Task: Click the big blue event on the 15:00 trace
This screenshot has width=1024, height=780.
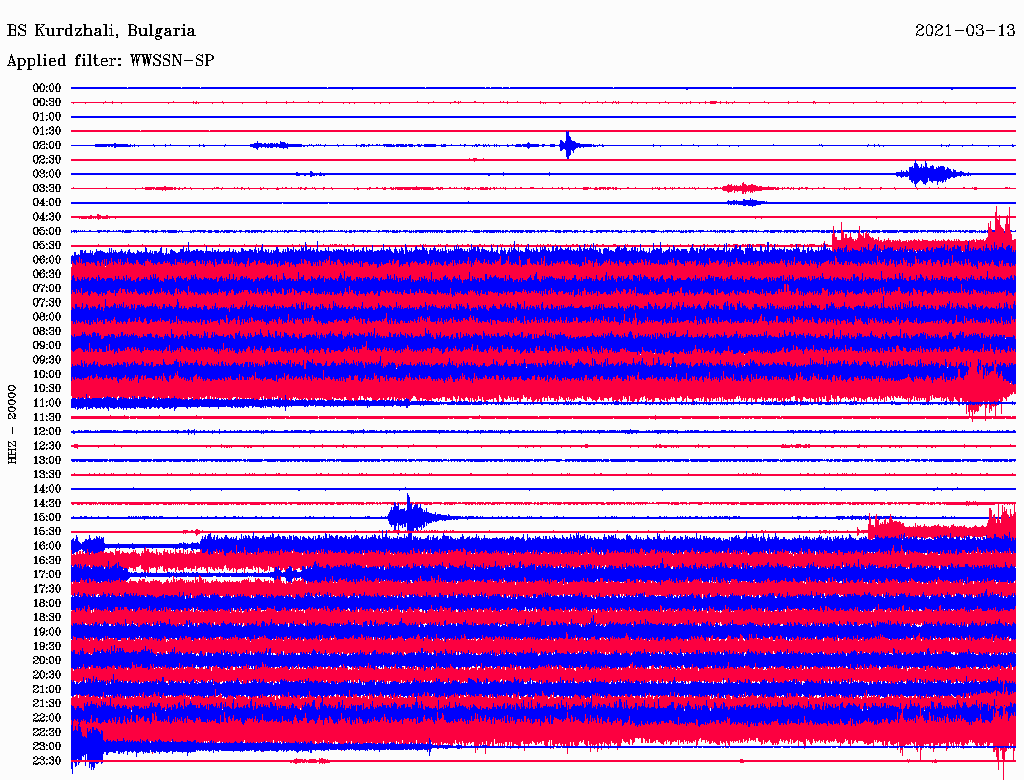Action: (x=410, y=517)
